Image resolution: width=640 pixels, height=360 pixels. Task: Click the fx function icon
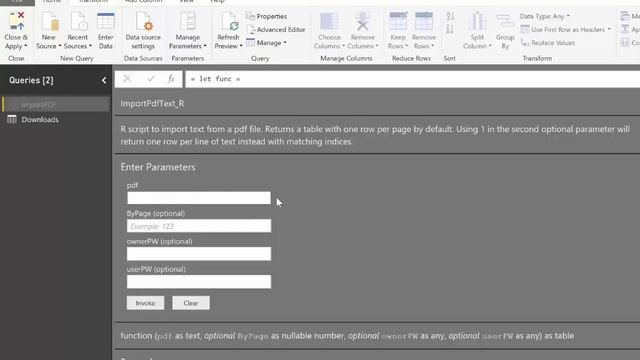tap(171, 79)
